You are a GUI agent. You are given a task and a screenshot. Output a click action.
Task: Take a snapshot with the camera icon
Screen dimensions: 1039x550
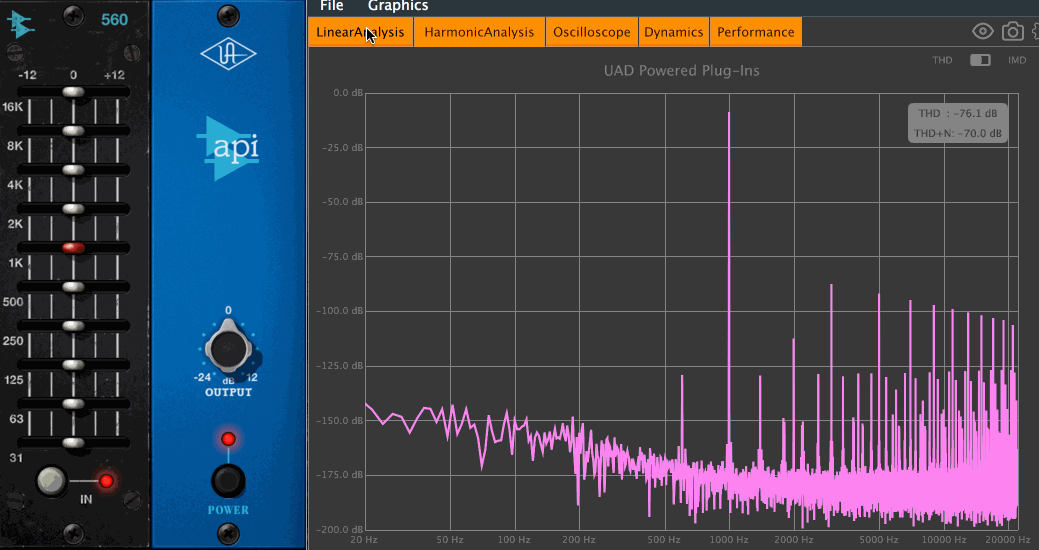click(1012, 31)
